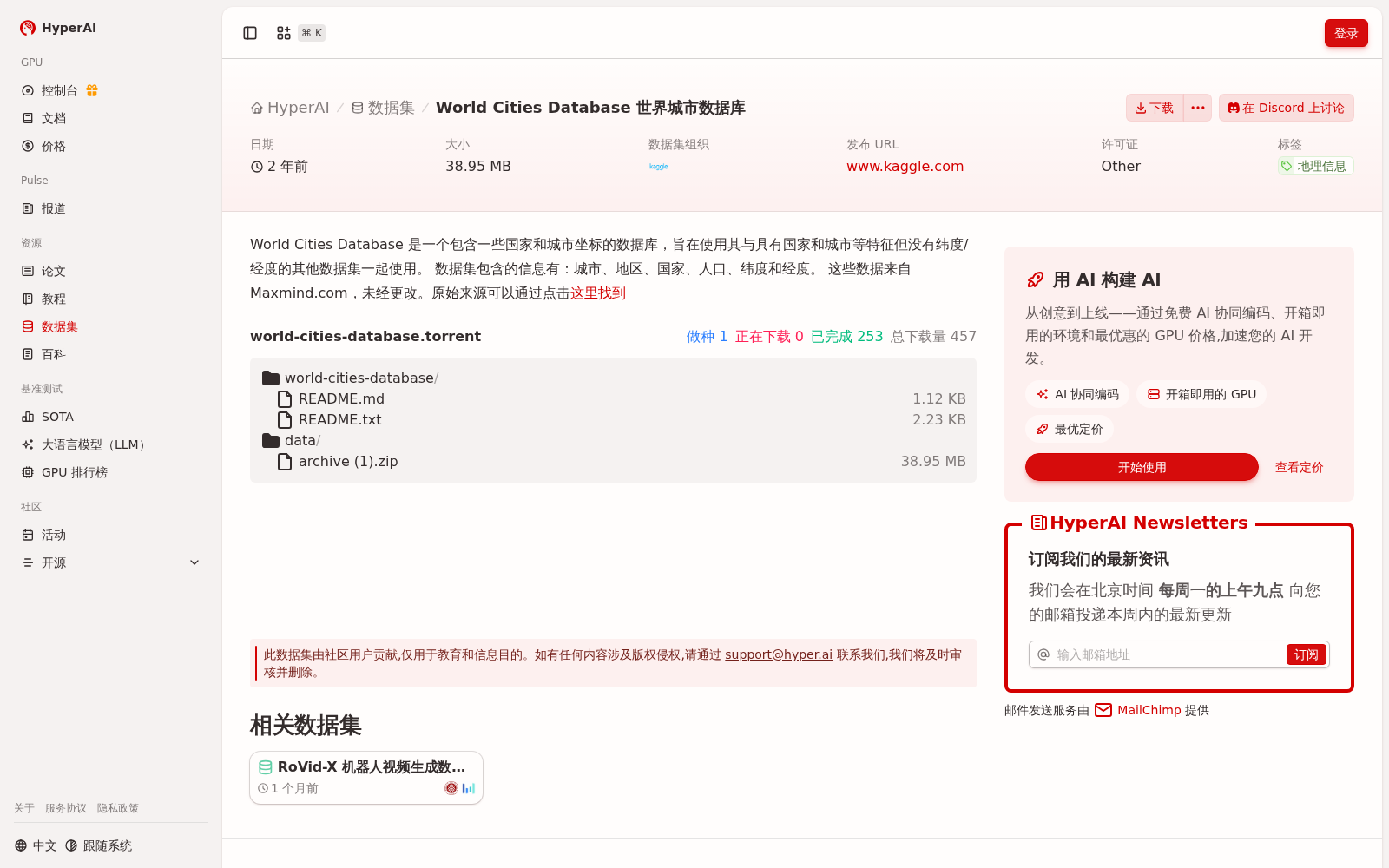This screenshot has height=868, width=1389.
Task: Click the 地理信息 tag
Action: pyautogui.click(x=1315, y=166)
